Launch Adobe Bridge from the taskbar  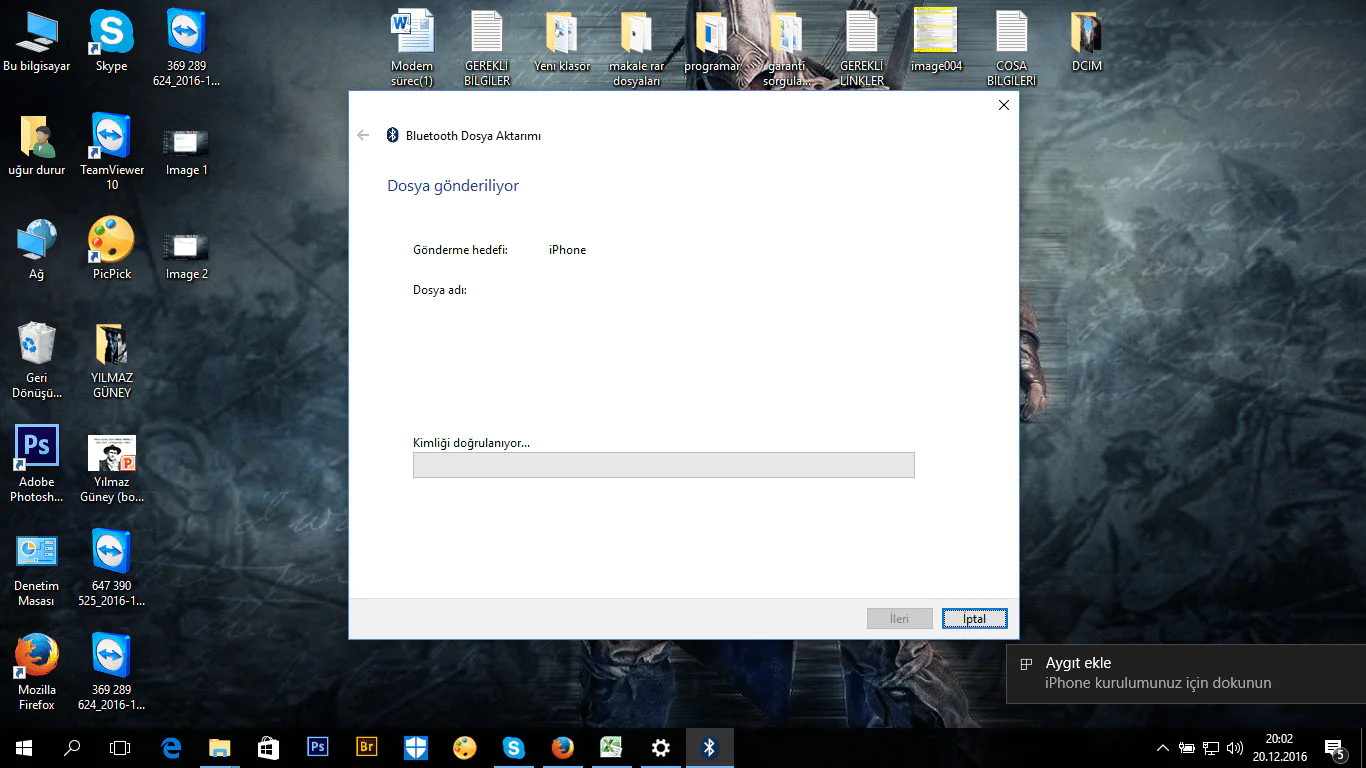tap(367, 747)
